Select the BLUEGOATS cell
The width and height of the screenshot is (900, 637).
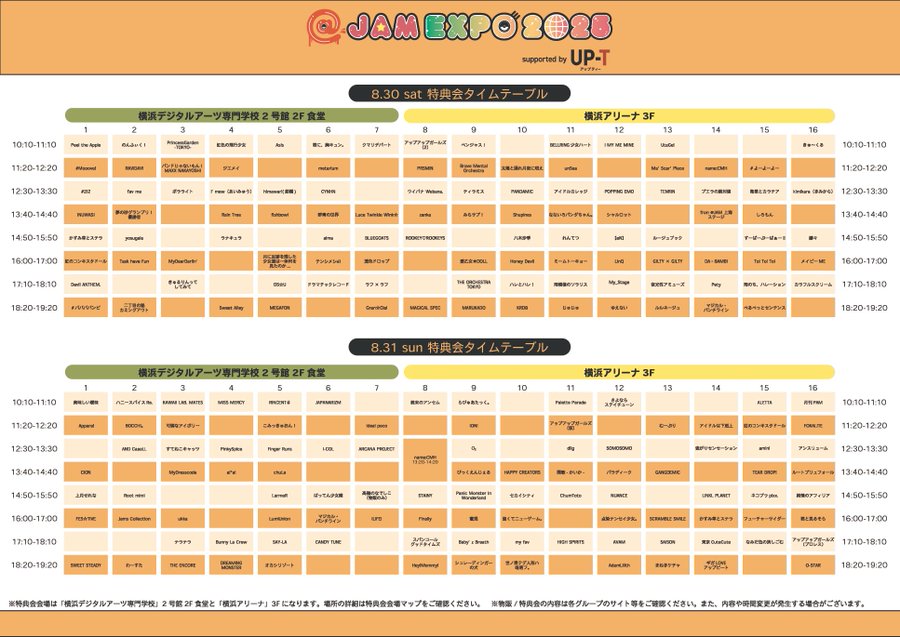tap(377, 238)
